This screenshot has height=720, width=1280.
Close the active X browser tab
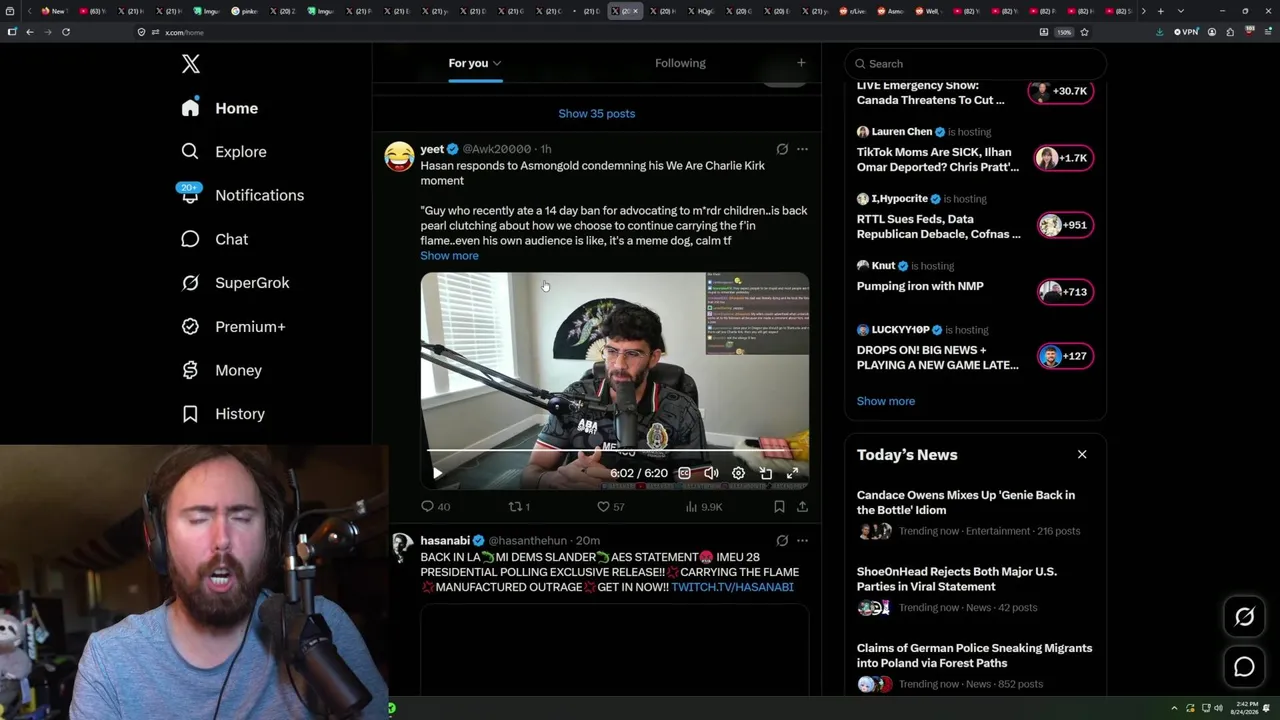(x=635, y=11)
